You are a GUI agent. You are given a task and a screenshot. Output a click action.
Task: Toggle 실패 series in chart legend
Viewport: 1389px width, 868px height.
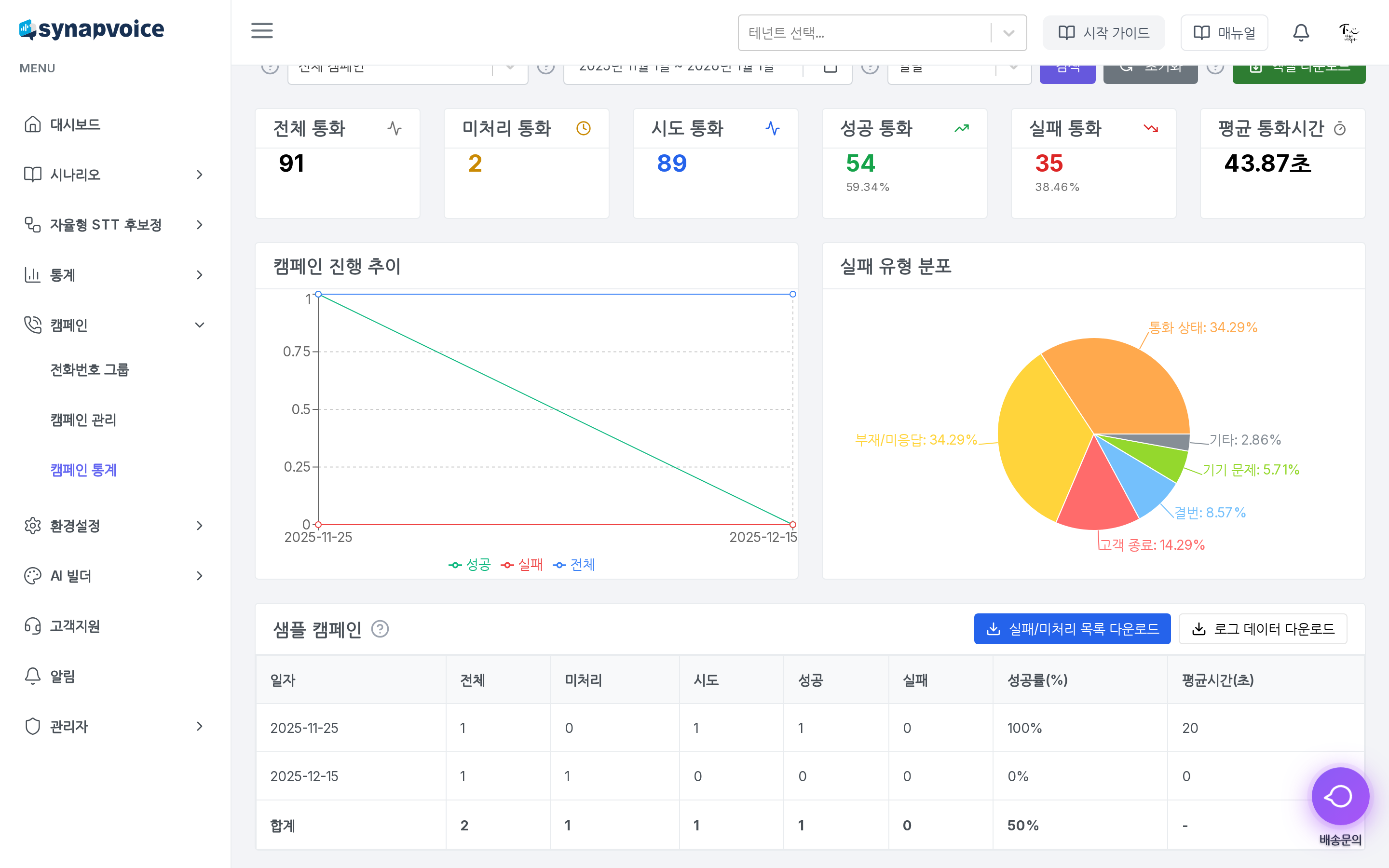coord(522,565)
